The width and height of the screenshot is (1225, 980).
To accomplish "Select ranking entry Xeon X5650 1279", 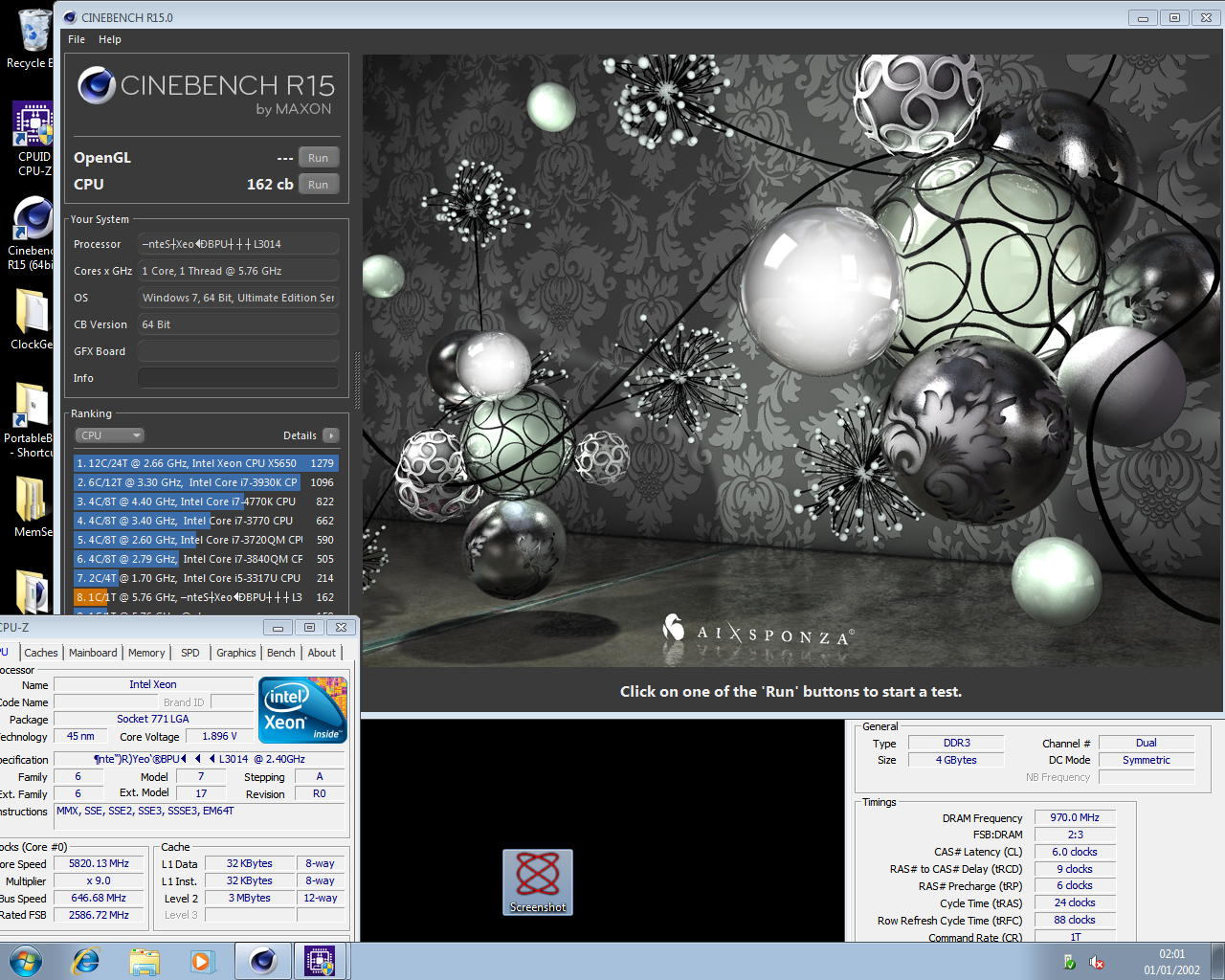I will pos(206,463).
